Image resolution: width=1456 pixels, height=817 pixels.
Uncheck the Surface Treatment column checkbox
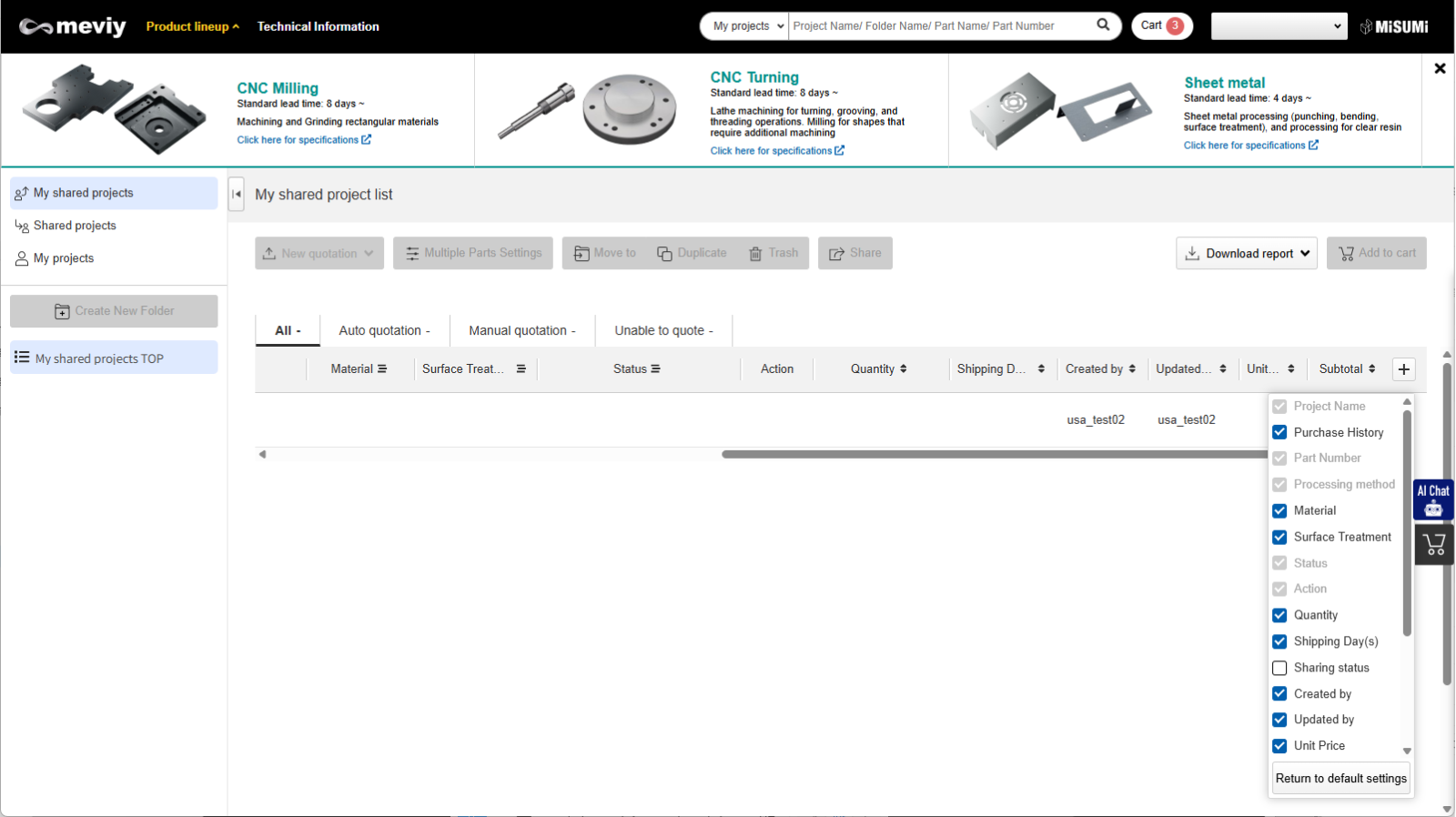(x=1279, y=538)
